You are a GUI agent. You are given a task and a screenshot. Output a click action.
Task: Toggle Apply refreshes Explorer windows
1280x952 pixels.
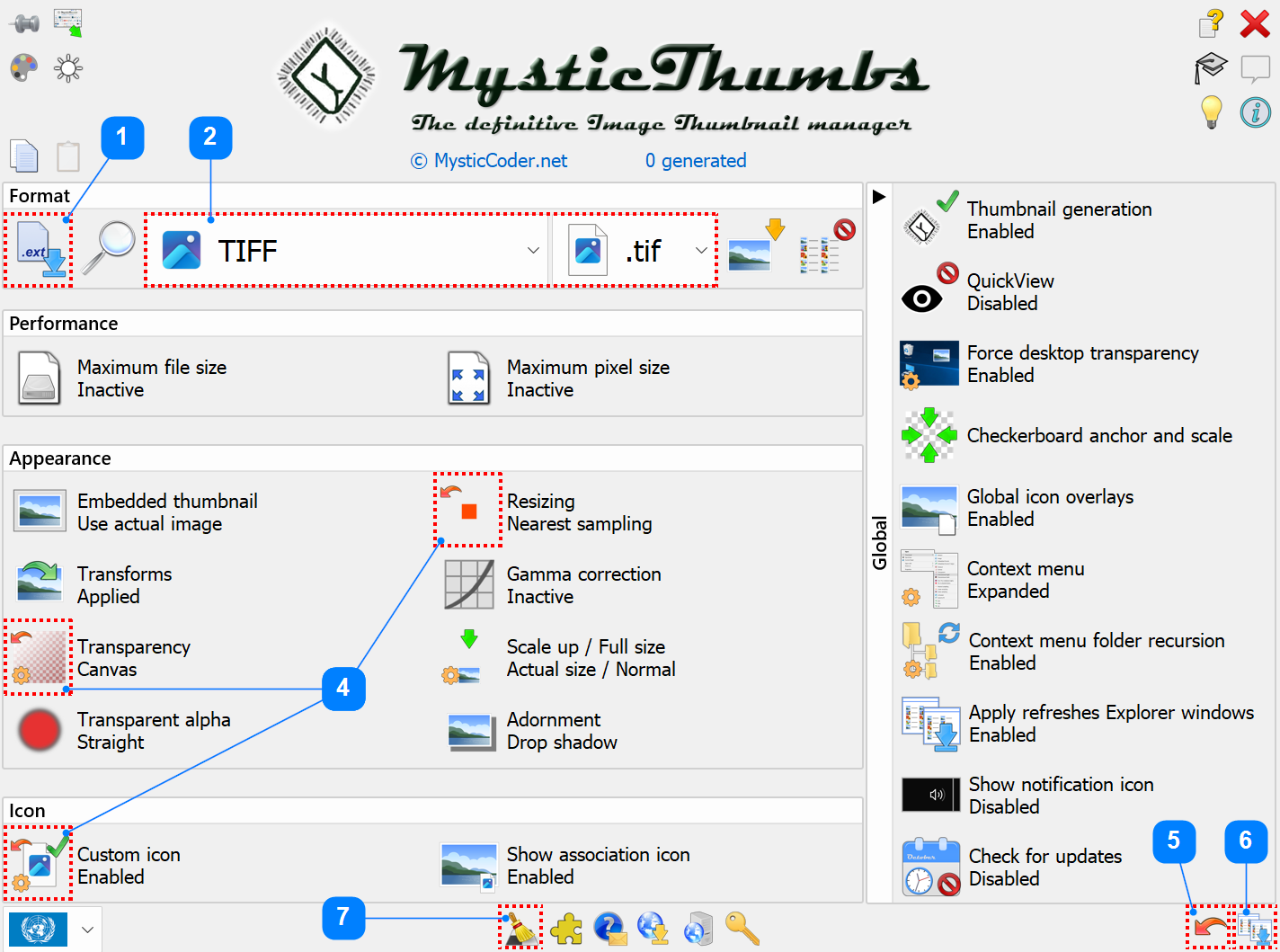(1079, 724)
